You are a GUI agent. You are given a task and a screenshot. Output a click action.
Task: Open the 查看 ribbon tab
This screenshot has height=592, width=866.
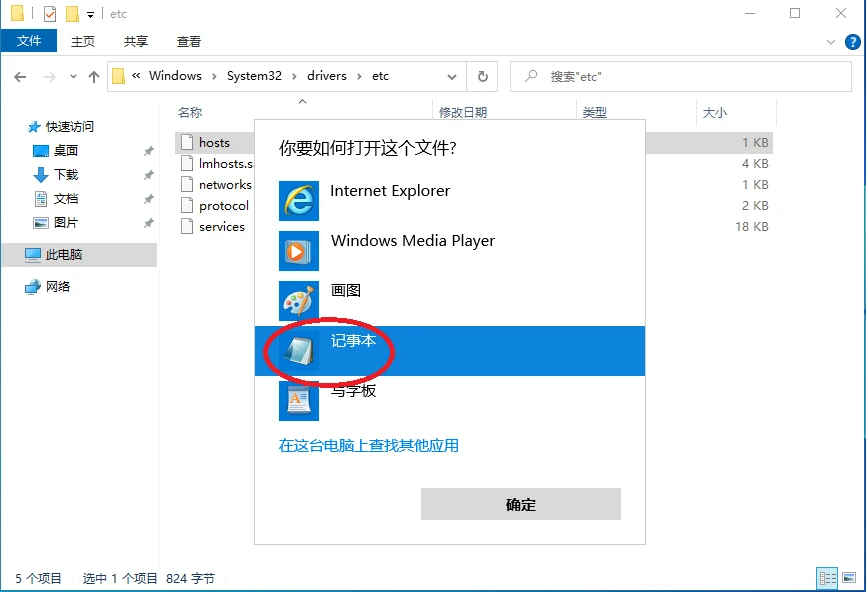189,41
